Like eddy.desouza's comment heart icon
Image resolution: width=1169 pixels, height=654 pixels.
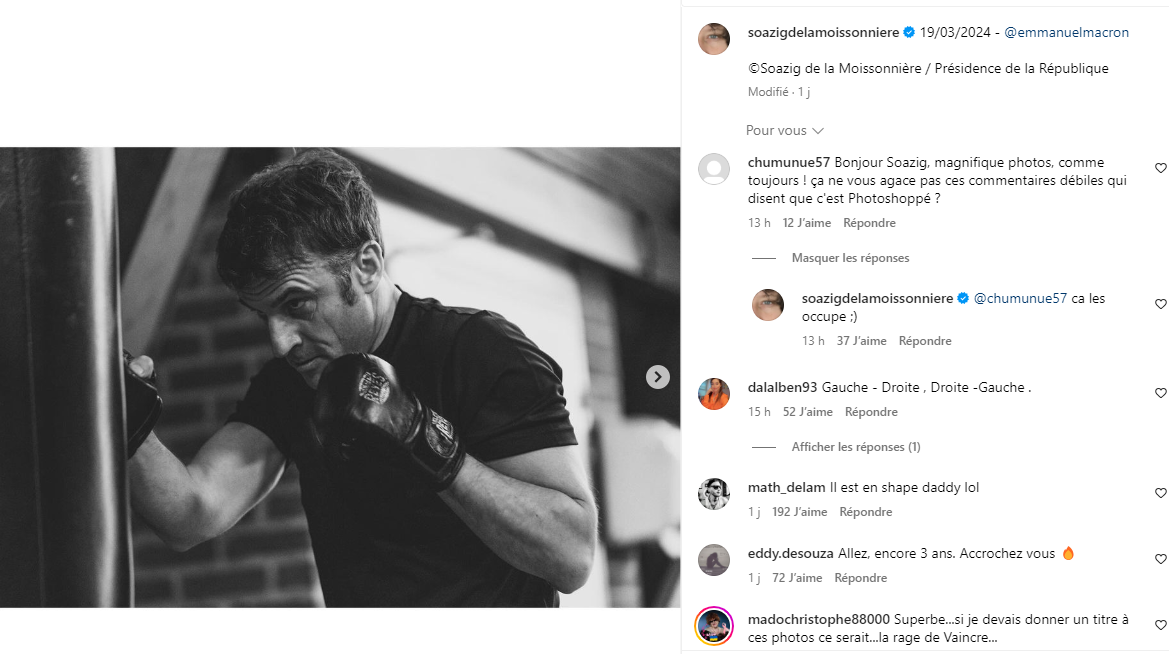[1160, 559]
